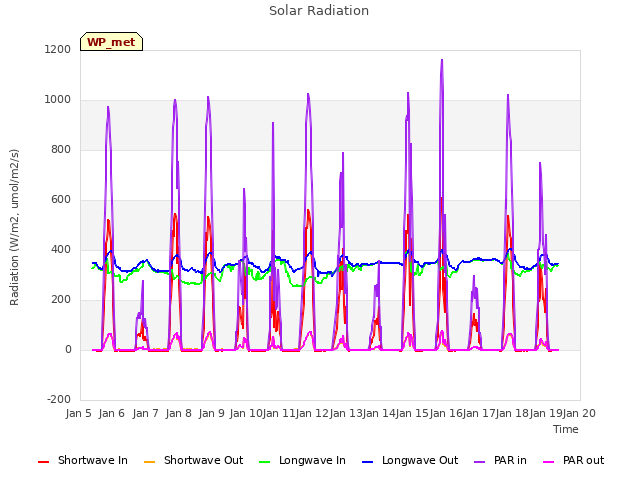Click the Jan 12 x-axis label
Viewport: 640px width, 480px height.
coord(312,413)
